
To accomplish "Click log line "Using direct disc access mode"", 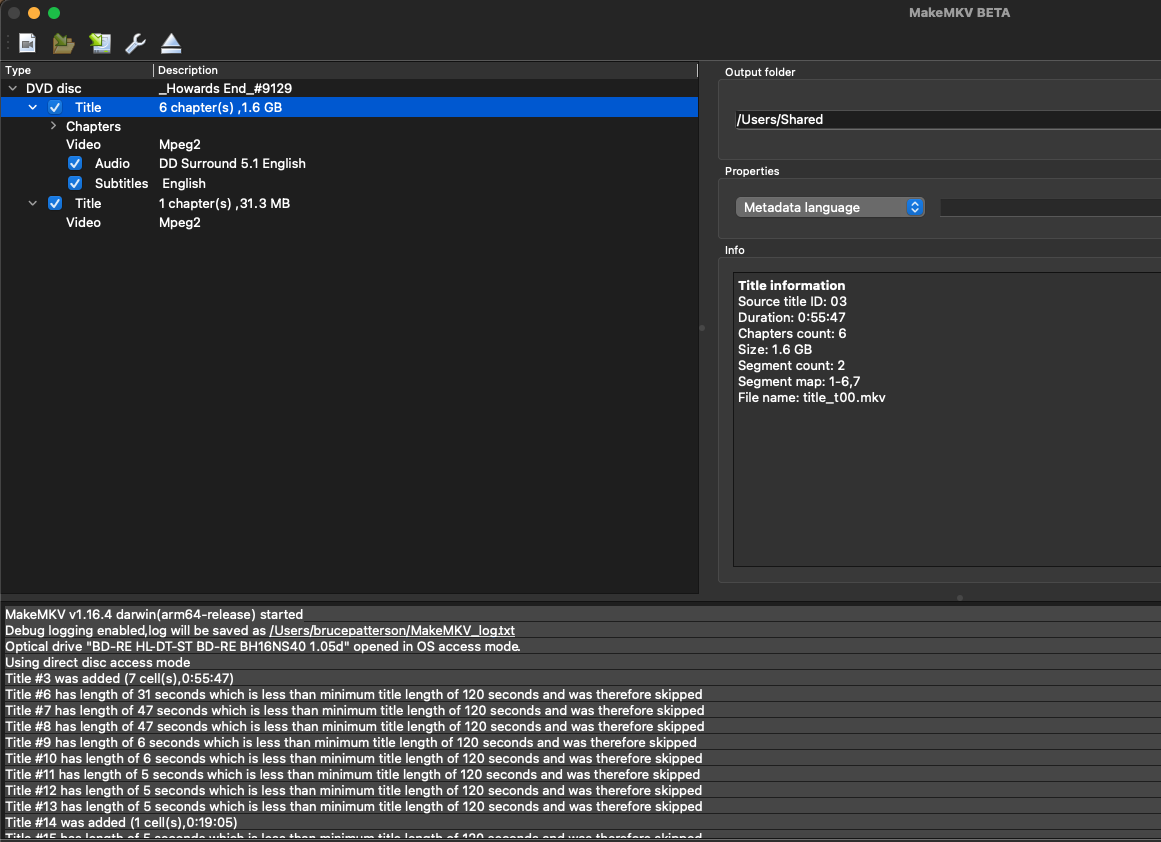I will click(98, 663).
